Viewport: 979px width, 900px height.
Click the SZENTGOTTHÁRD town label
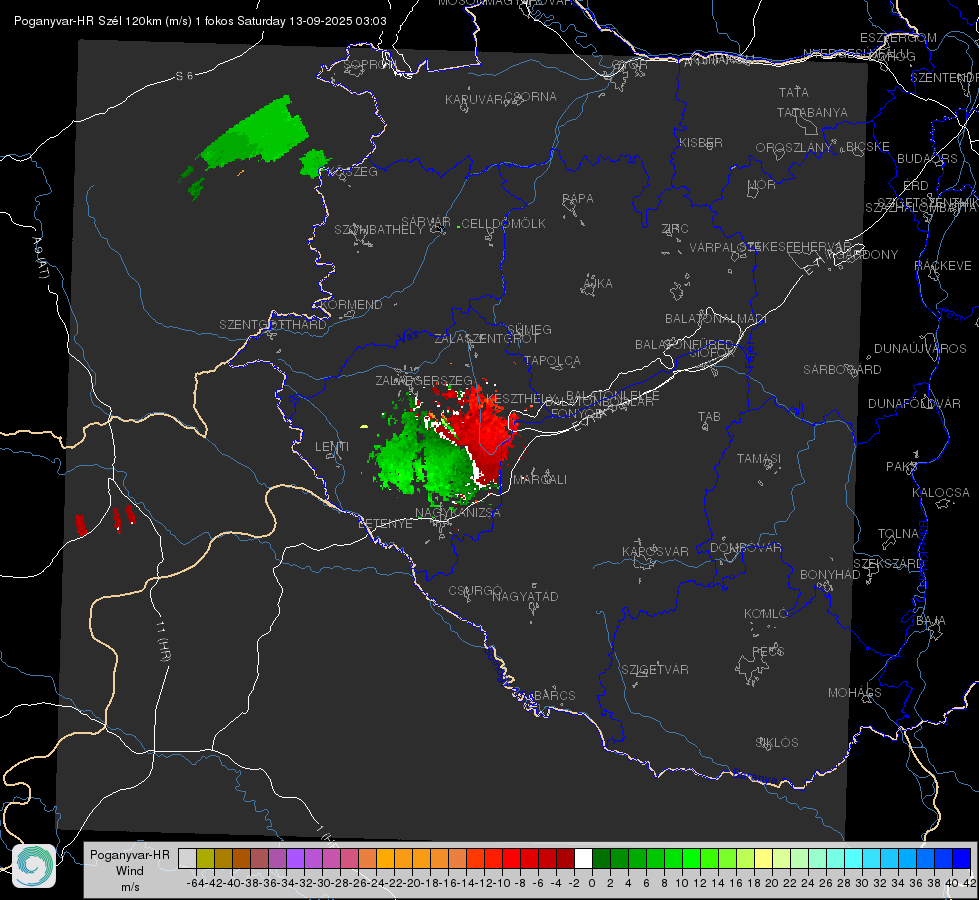tap(273, 325)
